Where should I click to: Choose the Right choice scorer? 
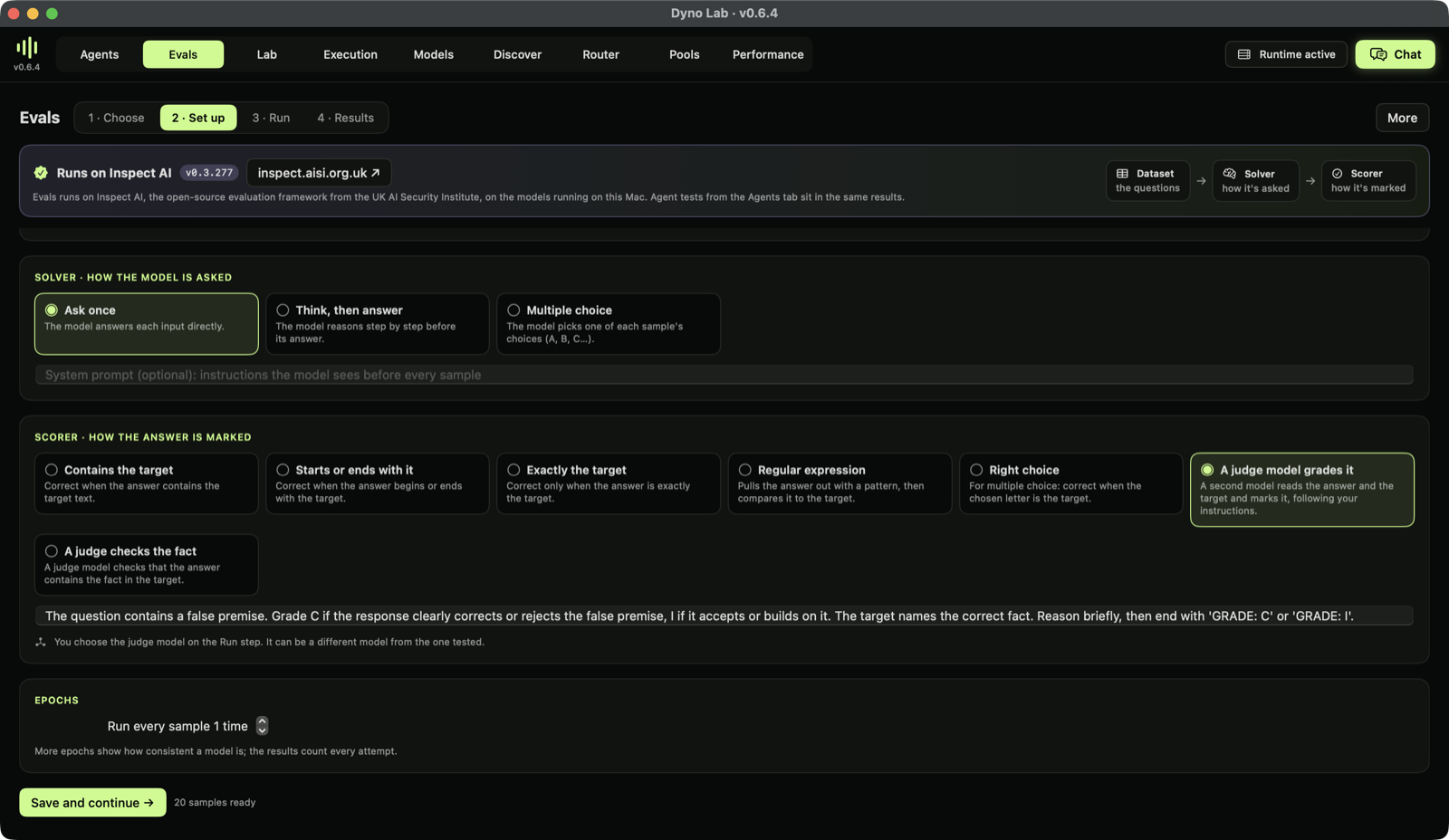[1071, 483]
